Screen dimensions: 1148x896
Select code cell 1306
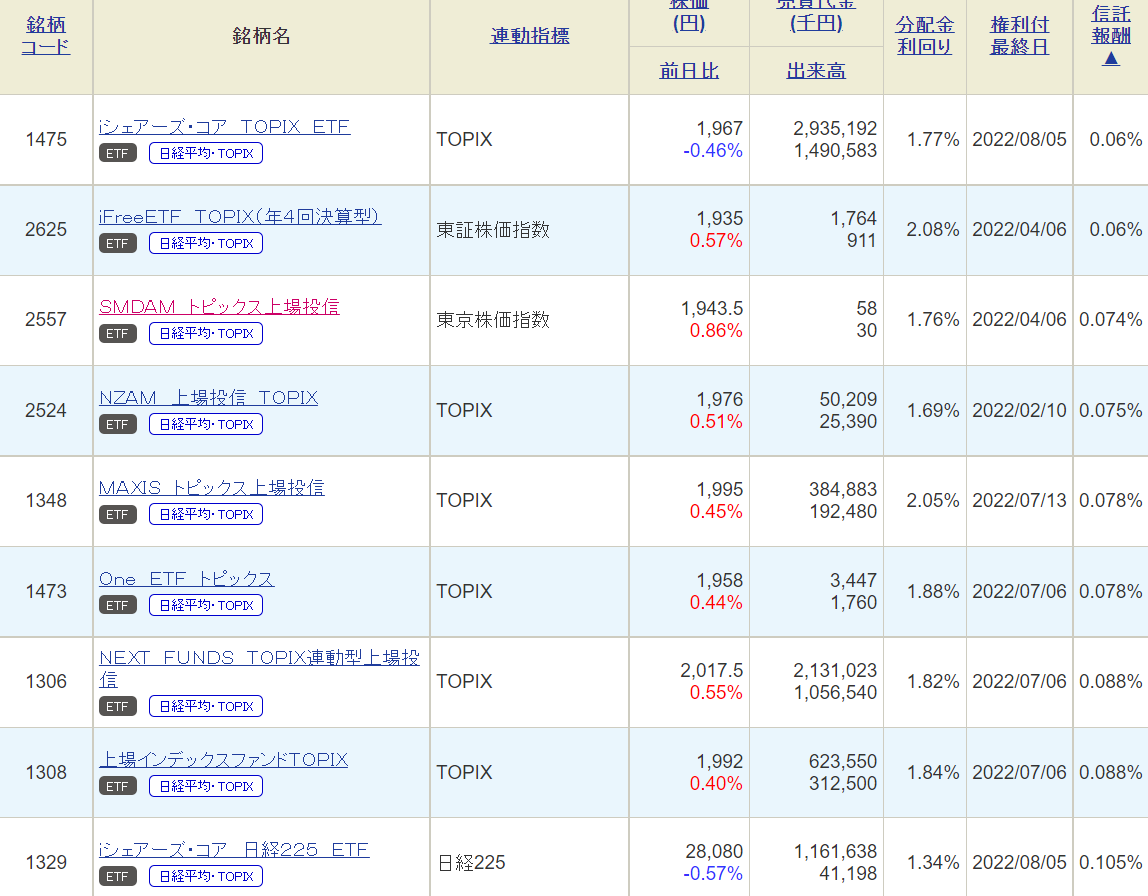(x=46, y=681)
